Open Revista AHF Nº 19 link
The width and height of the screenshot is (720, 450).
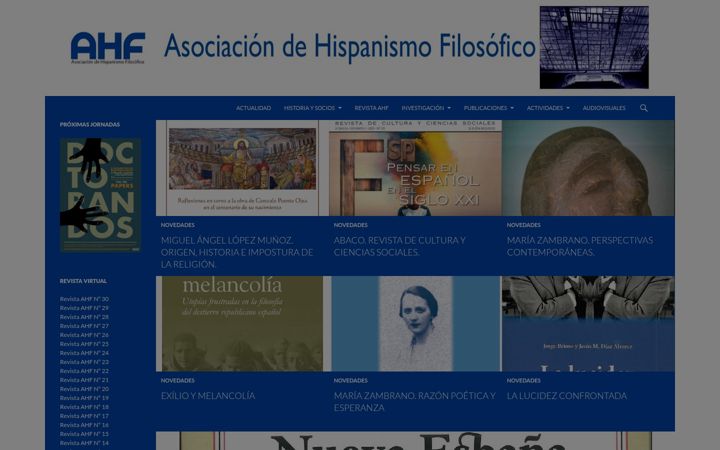84,398
